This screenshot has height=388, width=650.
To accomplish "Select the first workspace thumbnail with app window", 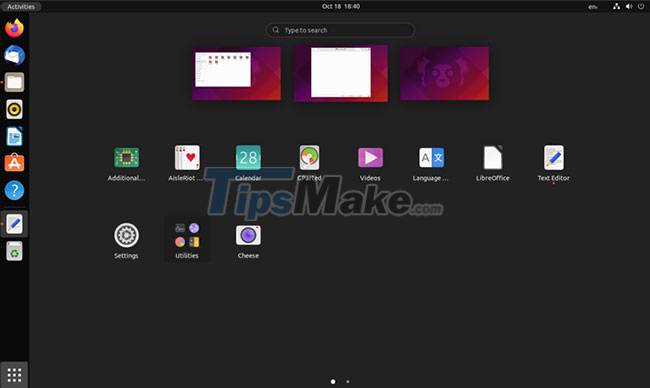I will click(x=236, y=73).
